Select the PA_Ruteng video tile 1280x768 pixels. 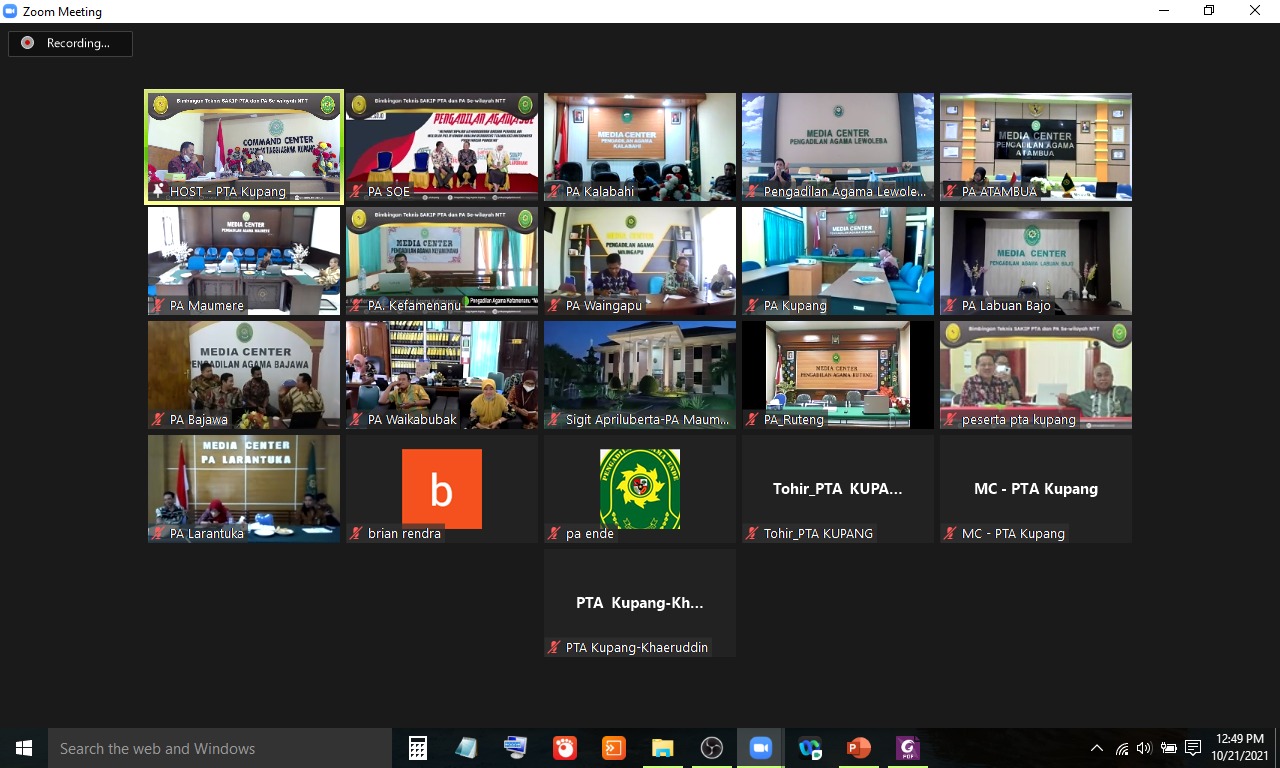tap(838, 375)
